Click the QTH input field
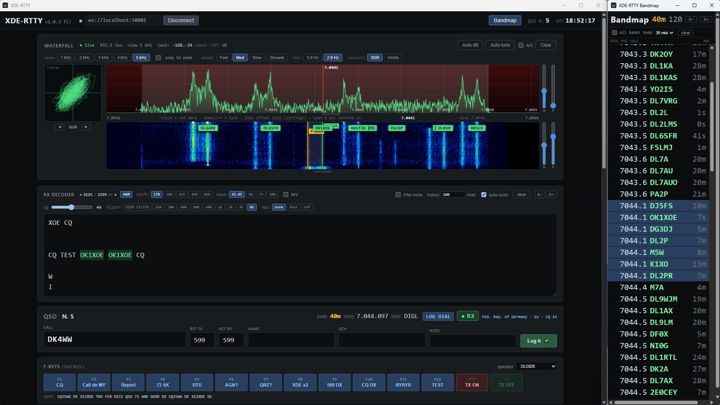This screenshot has height=405, width=720. click(382, 340)
